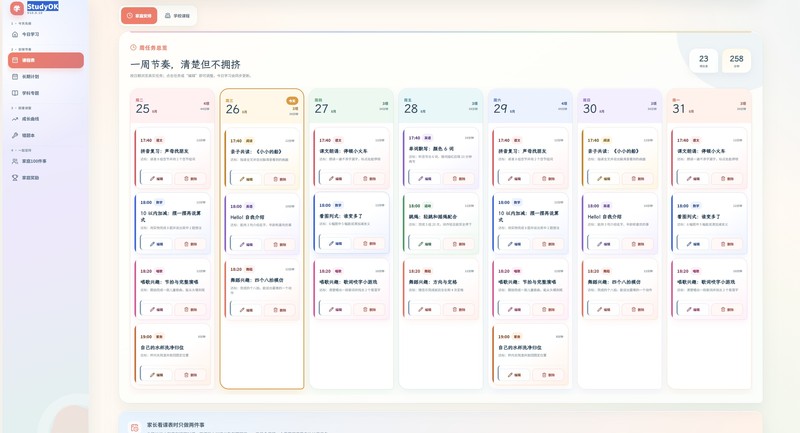Select 课程表 highlighted sidebar item
800x433 pixels.
point(46,60)
